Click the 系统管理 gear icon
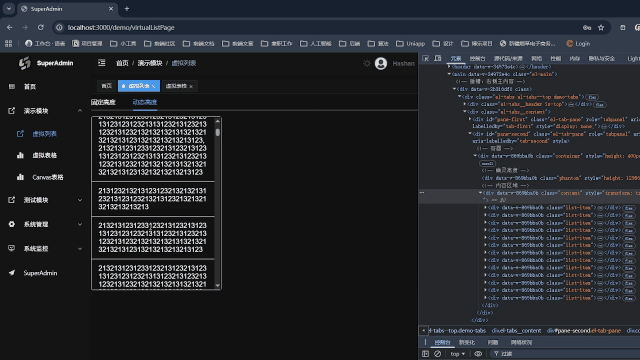The height and width of the screenshot is (360, 640). pyautogui.click(x=11, y=224)
